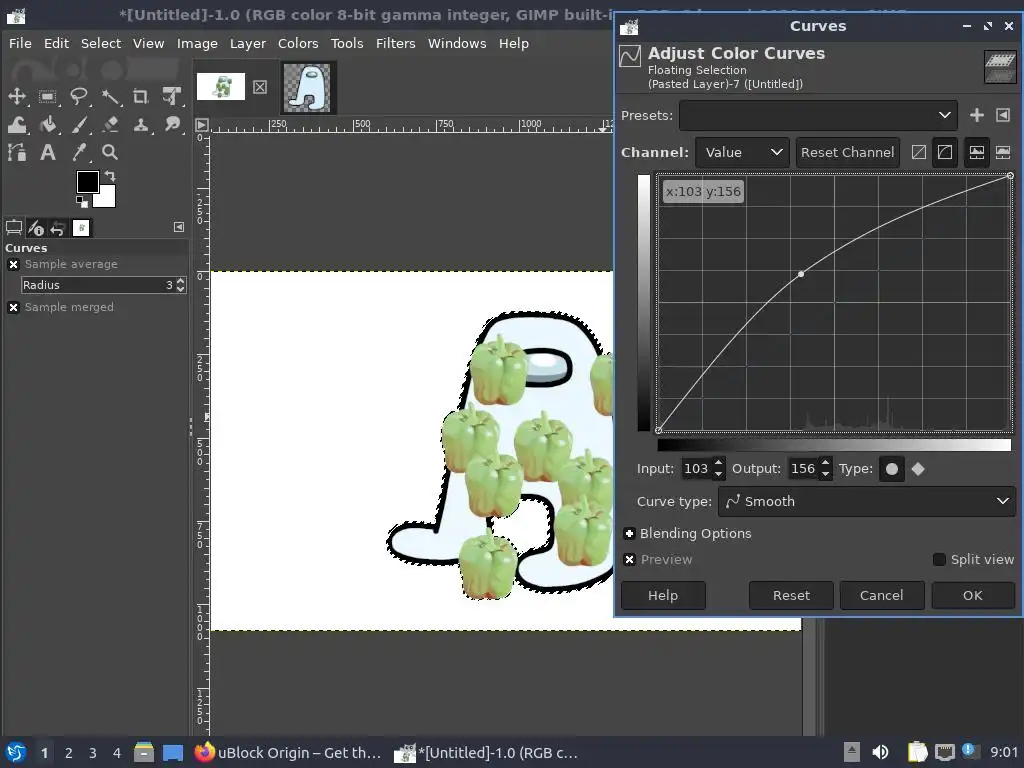
Task: Switch to Device Status tab
Action: coord(36,228)
